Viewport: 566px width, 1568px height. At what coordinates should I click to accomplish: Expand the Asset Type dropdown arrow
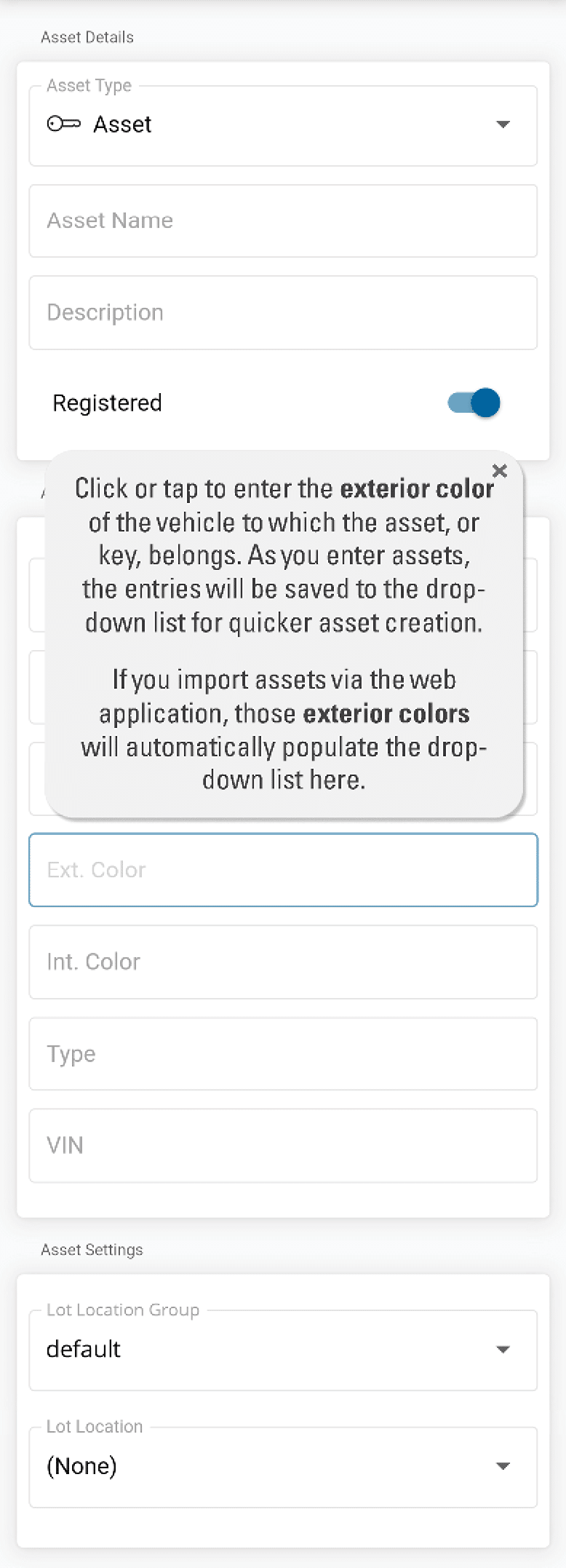pyautogui.click(x=503, y=124)
